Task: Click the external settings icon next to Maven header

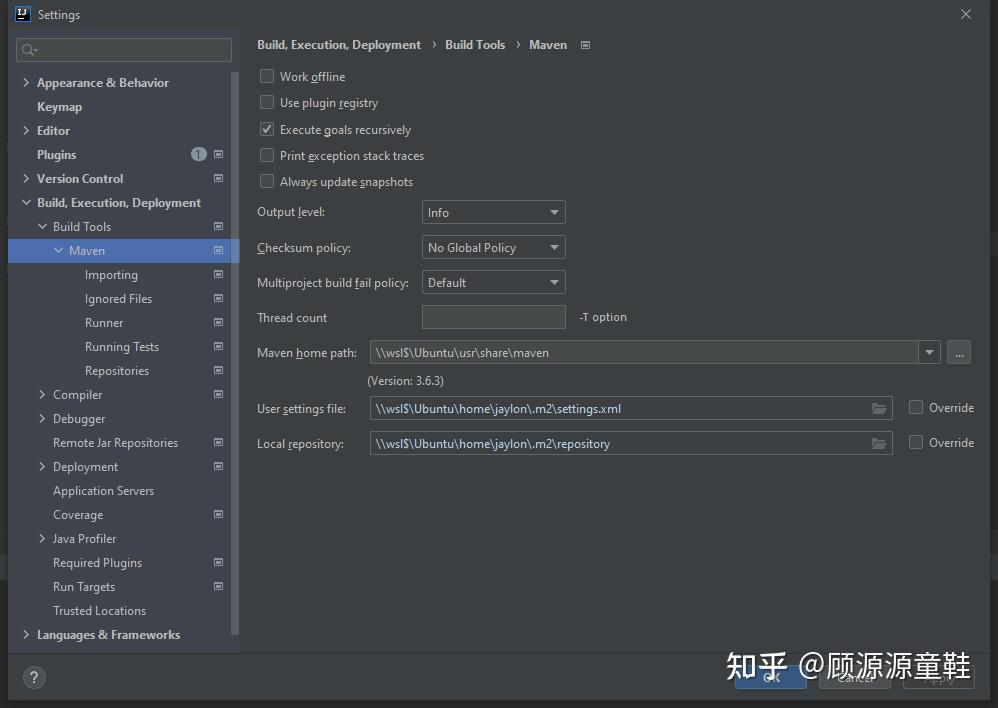Action: click(x=585, y=44)
